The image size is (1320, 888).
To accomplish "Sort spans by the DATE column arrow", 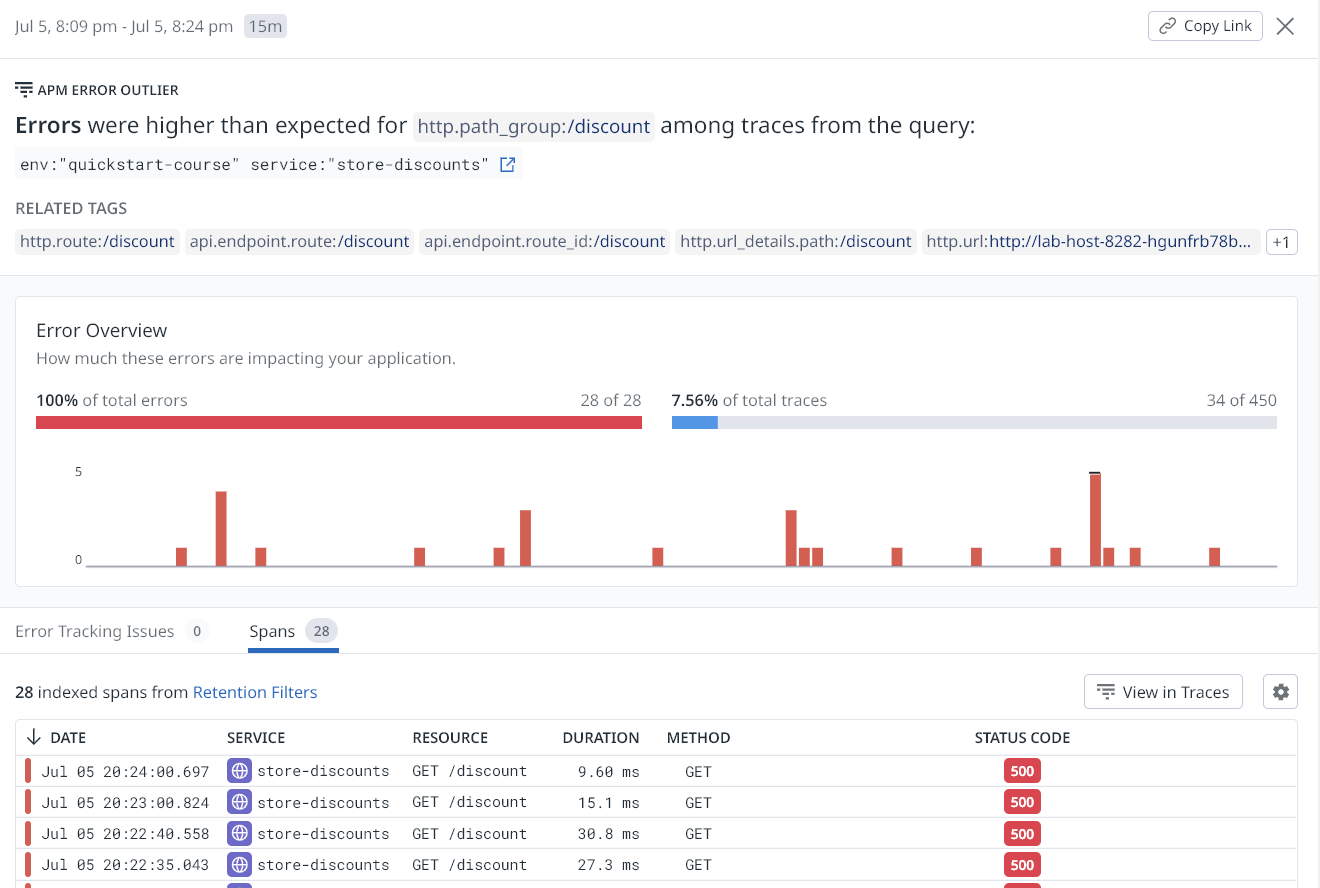I will 33,737.
